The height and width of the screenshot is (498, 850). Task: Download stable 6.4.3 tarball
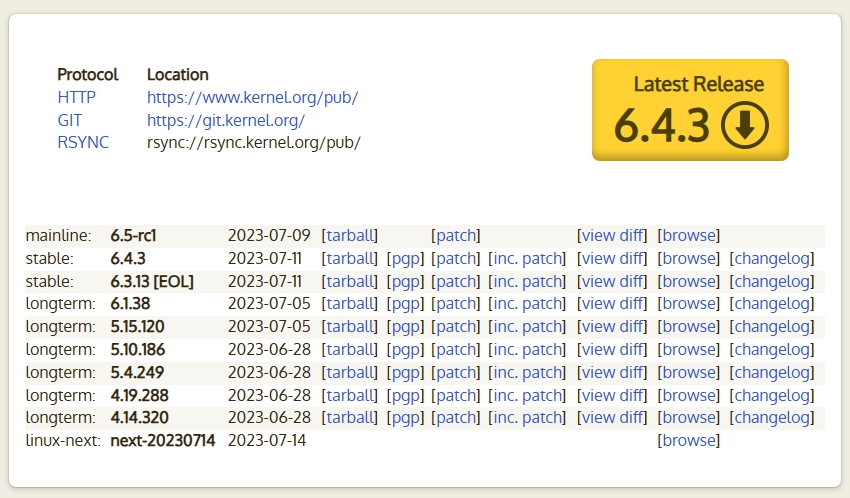(x=350, y=258)
